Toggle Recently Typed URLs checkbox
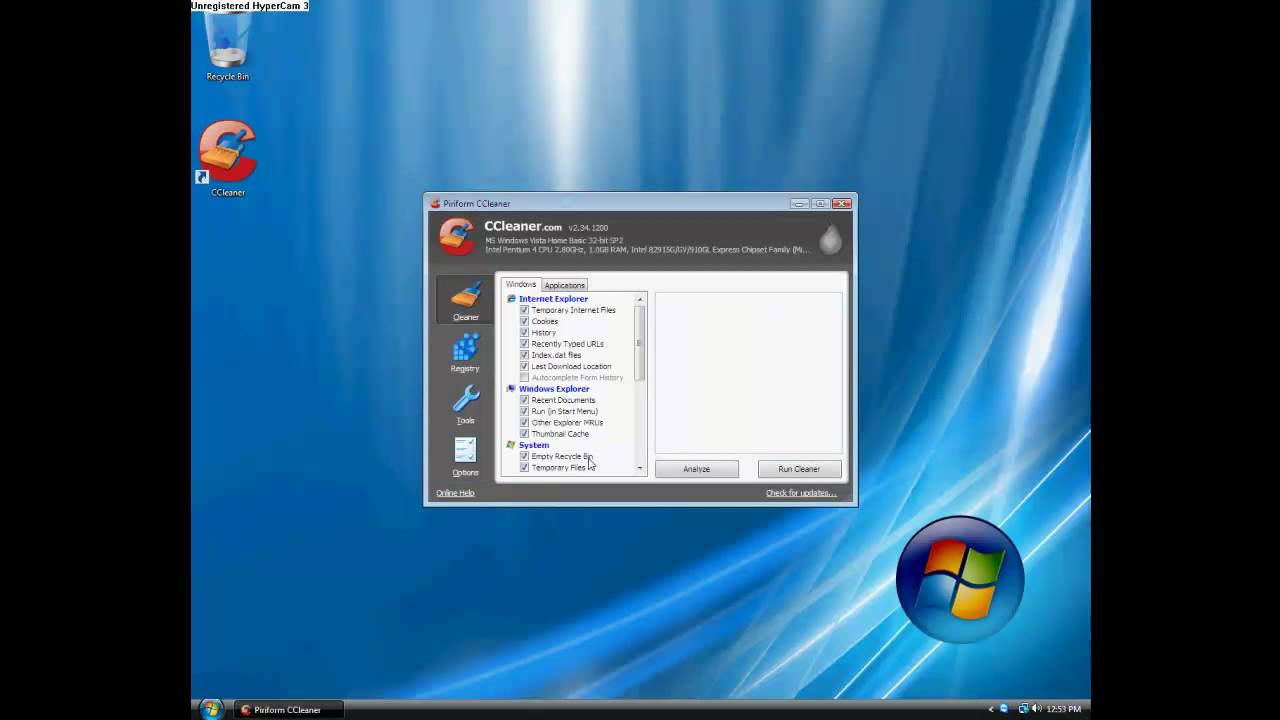Screen dimensions: 1280x720 [x=524, y=344]
